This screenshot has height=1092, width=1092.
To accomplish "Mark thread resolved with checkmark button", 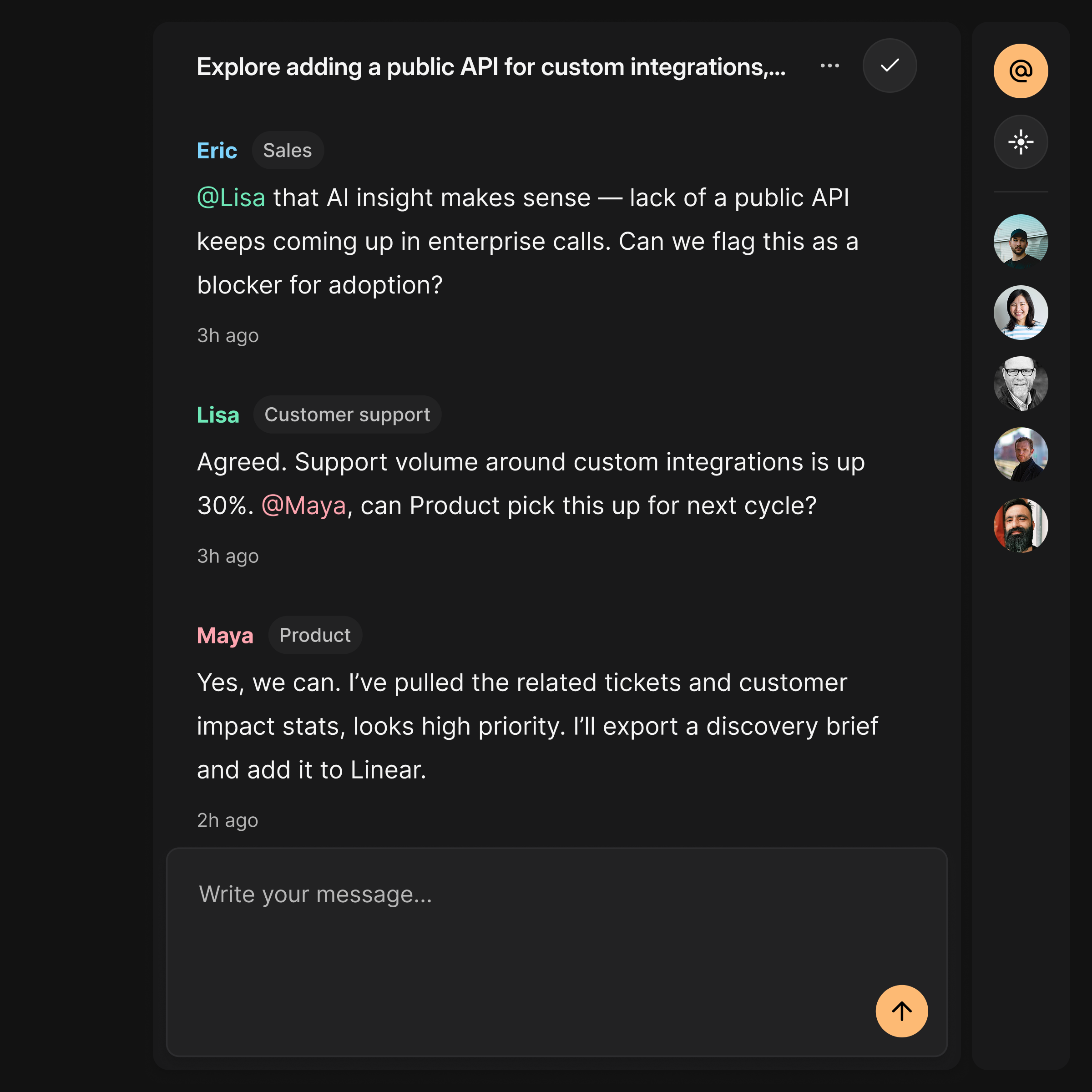I will [889, 66].
